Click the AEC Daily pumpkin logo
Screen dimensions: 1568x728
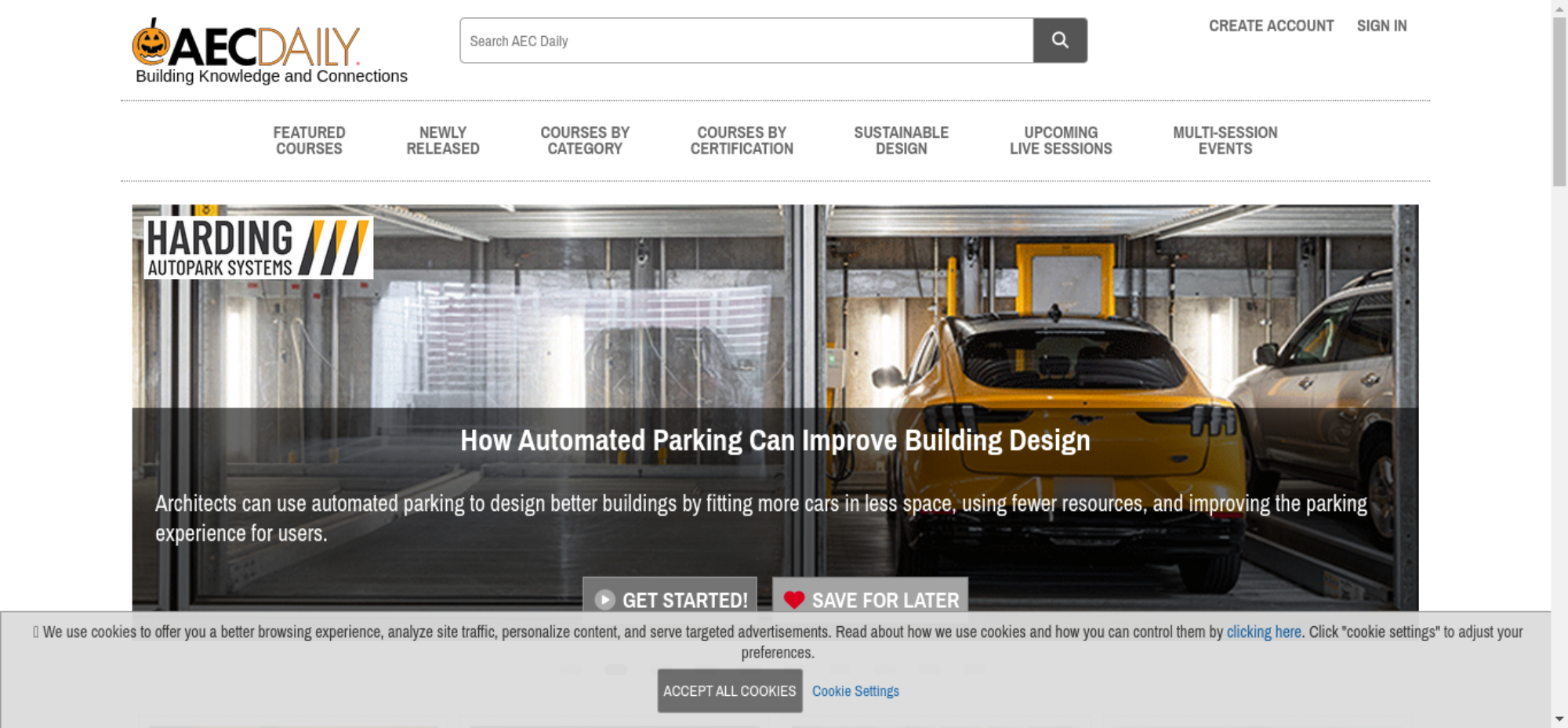(245, 45)
